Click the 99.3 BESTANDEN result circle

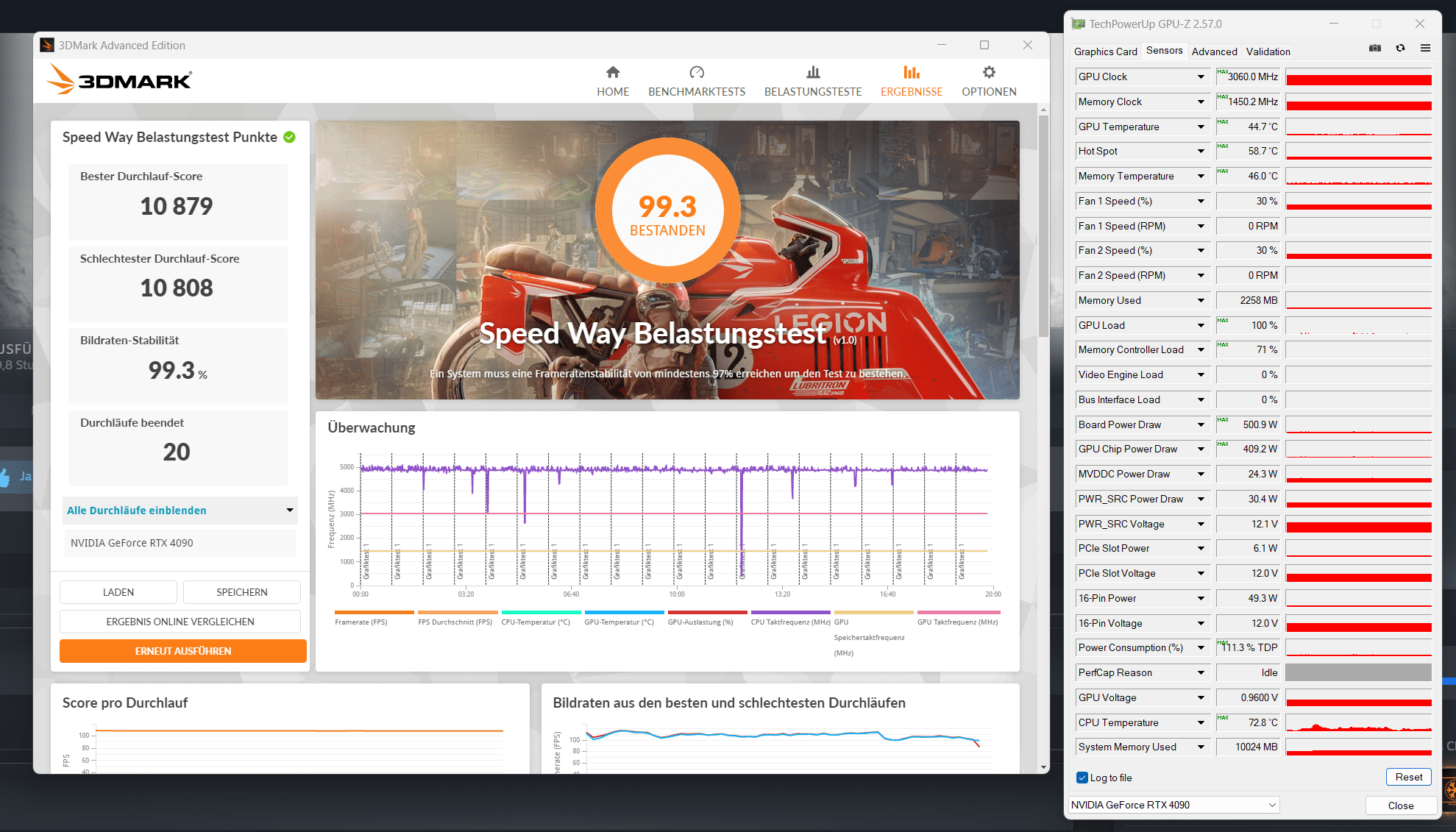(667, 211)
